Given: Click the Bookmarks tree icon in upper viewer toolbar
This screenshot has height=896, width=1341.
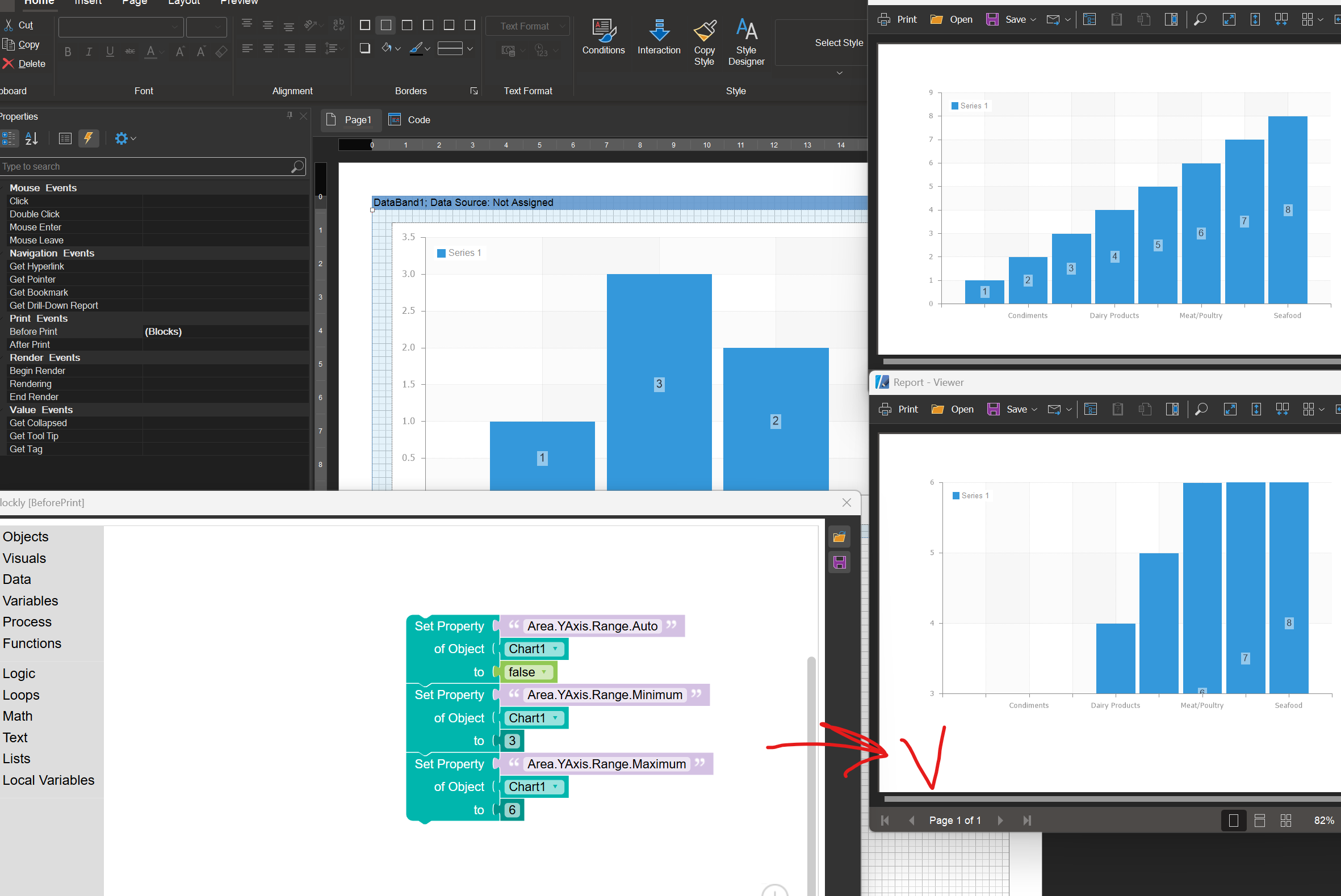Looking at the screenshot, I should pyautogui.click(x=1089, y=19).
